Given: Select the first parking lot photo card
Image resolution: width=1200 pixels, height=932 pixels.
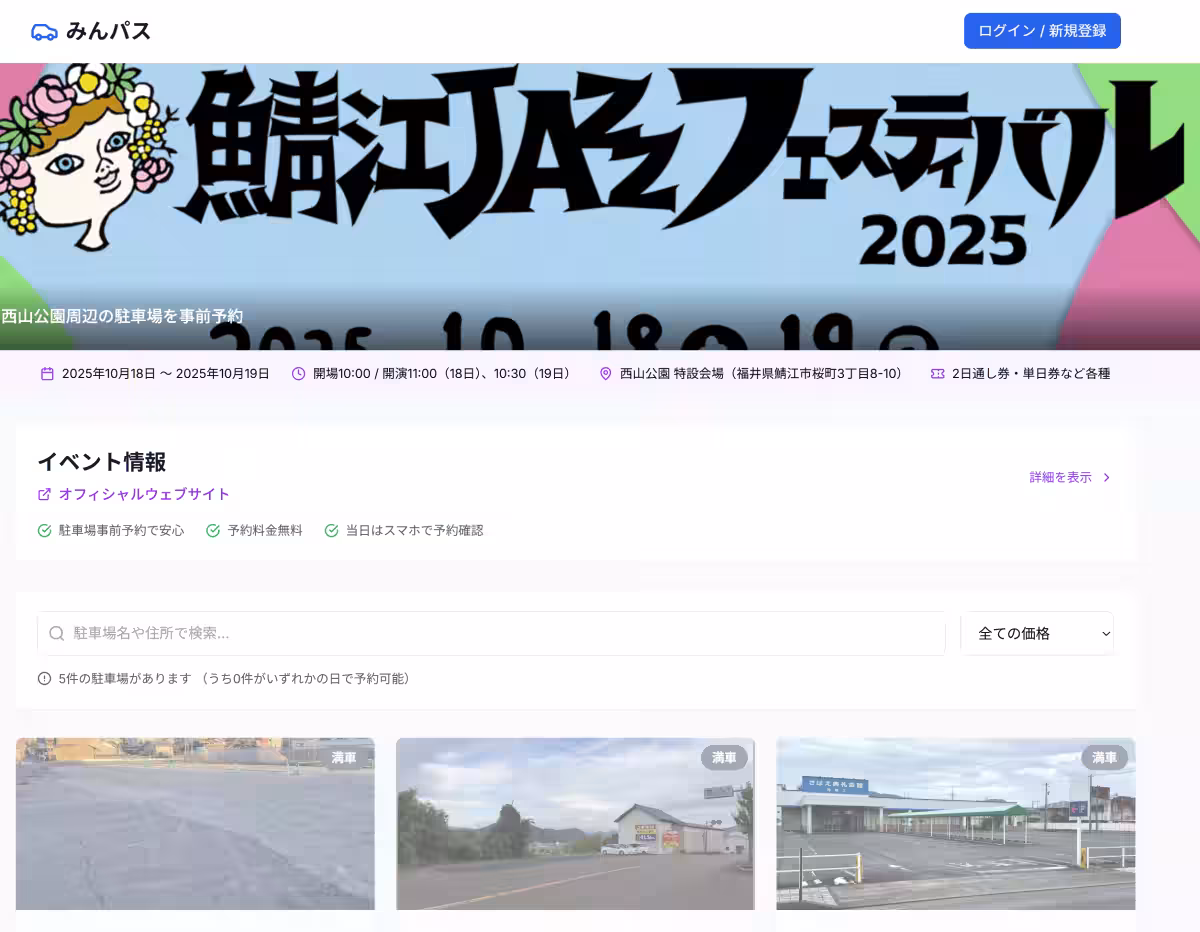Looking at the screenshot, I should (x=195, y=824).
